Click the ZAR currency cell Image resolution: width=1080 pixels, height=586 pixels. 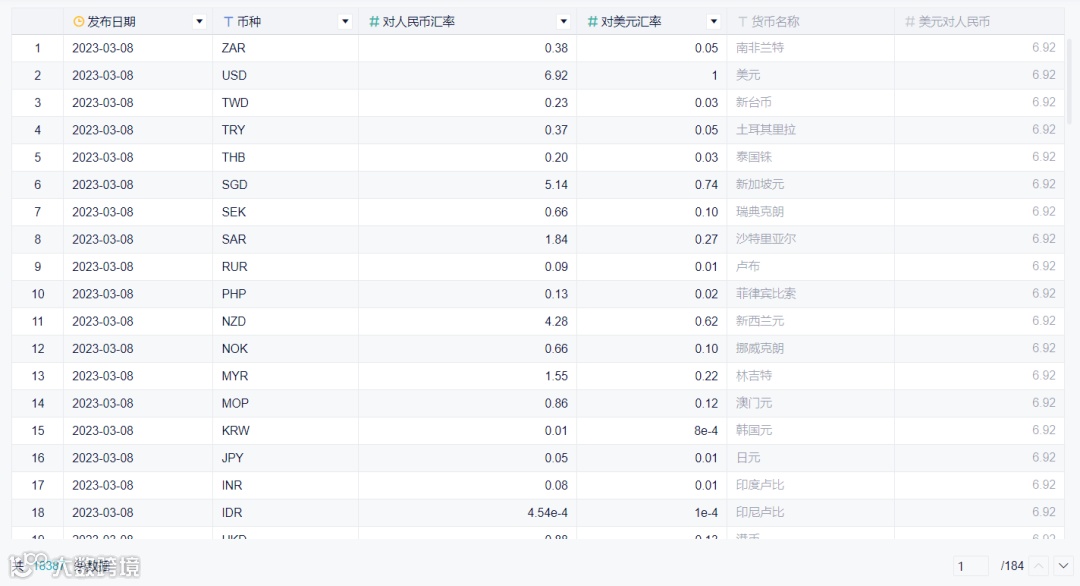(x=285, y=48)
